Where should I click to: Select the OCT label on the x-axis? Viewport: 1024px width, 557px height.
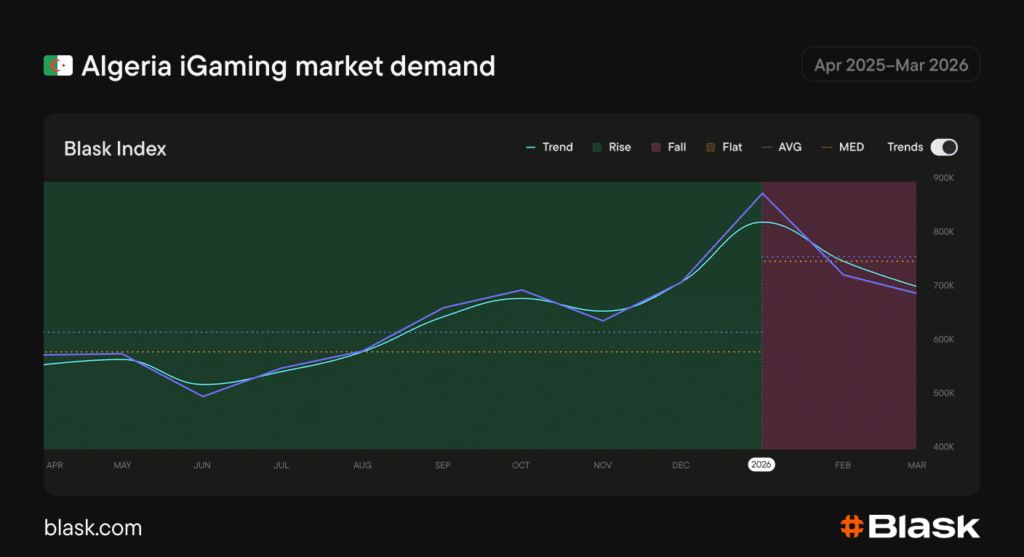tap(521, 466)
